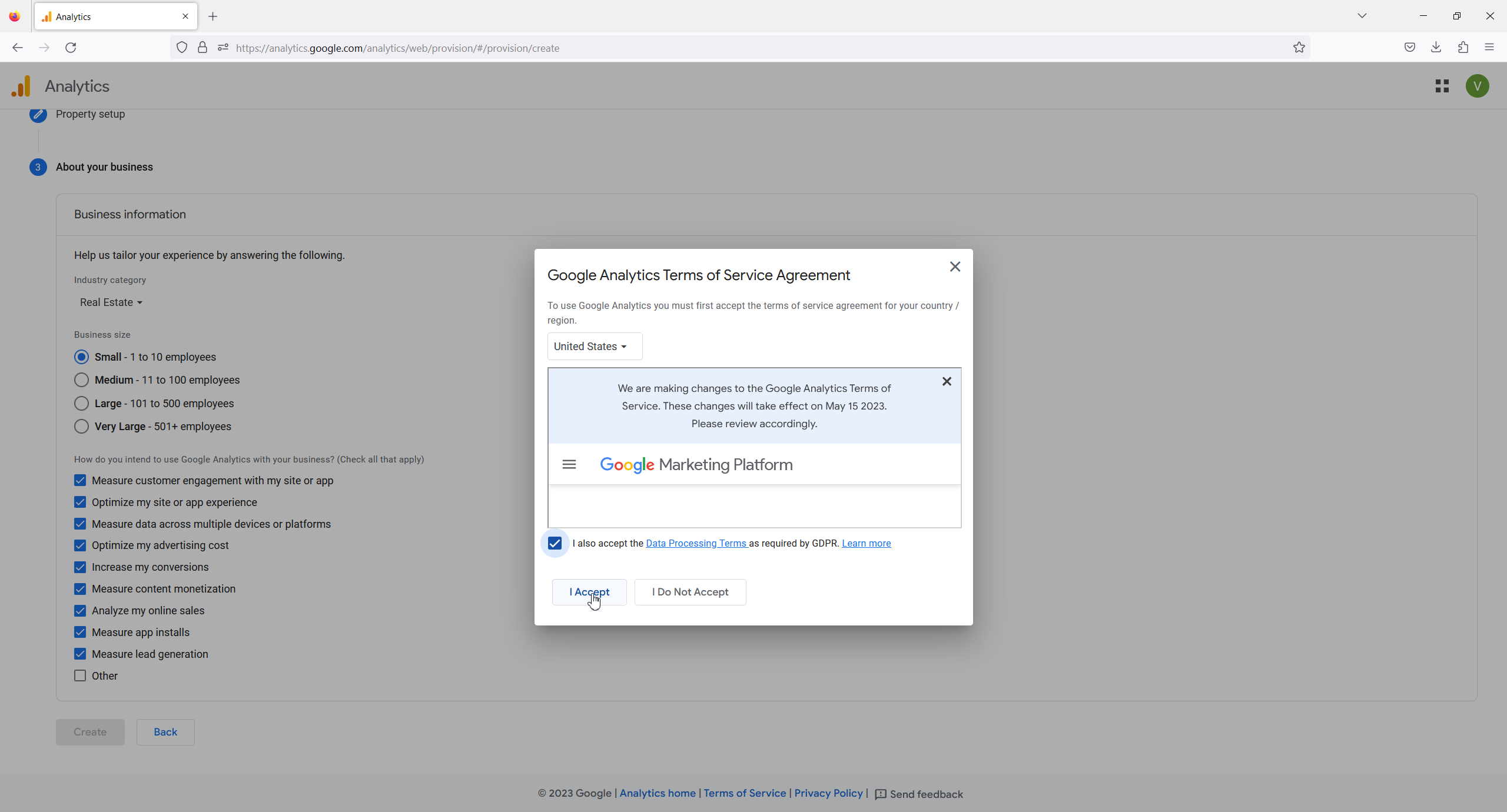Open the Data Processing Terms link

(696, 543)
